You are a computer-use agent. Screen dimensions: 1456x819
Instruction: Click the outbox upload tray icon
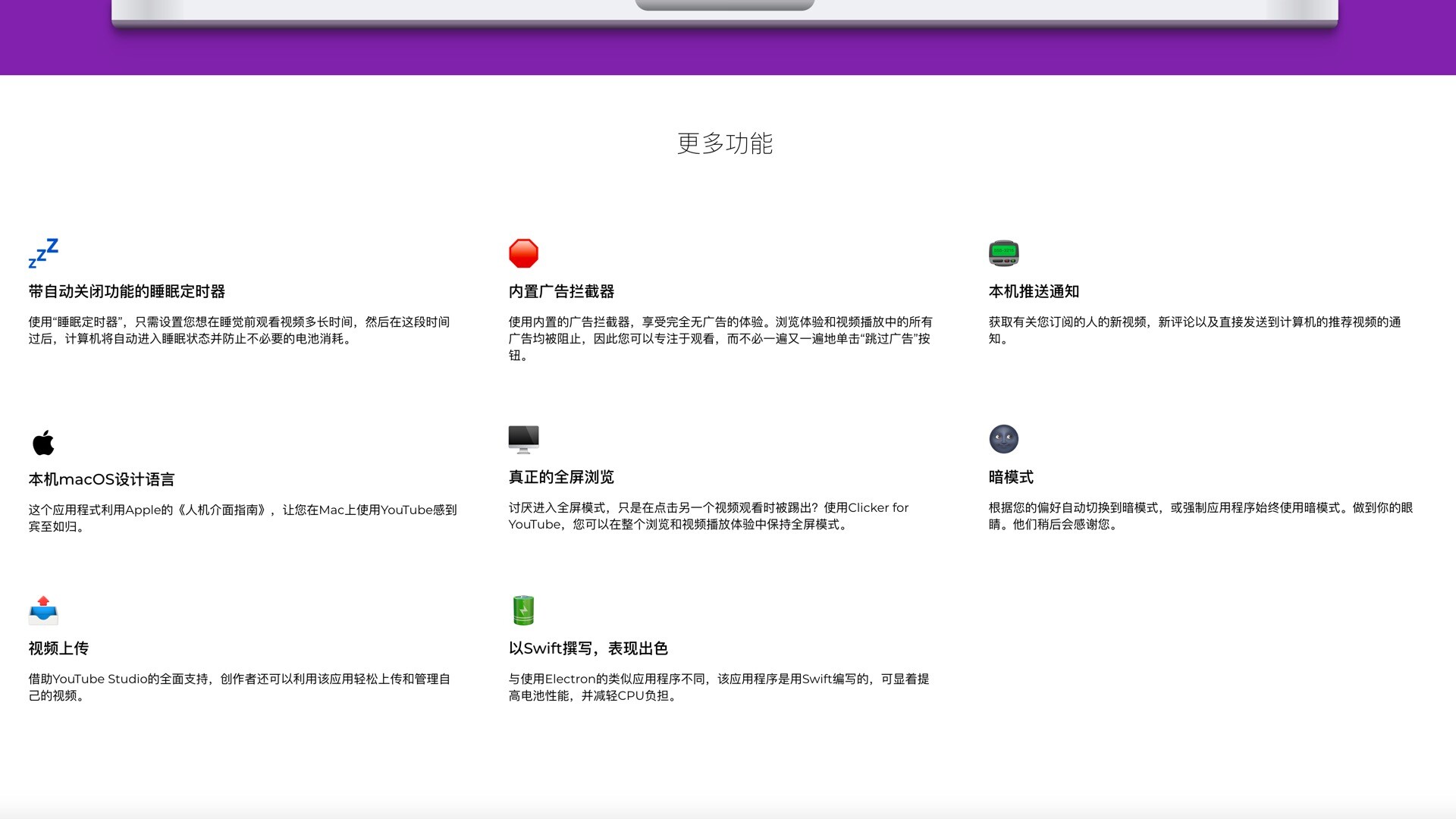tap(43, 610)
